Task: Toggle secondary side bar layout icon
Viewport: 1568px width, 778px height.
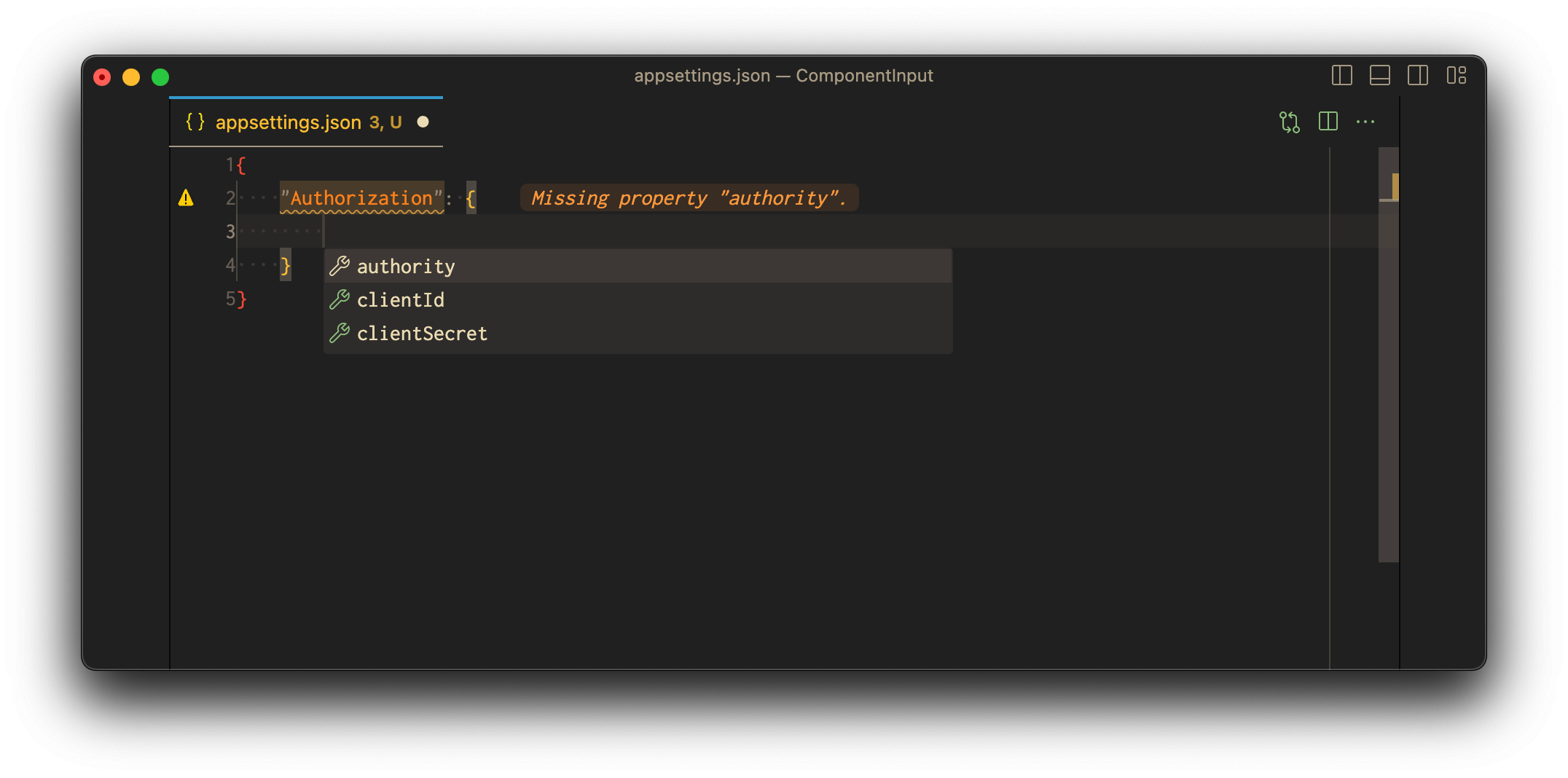Action: coord(1417,76)
